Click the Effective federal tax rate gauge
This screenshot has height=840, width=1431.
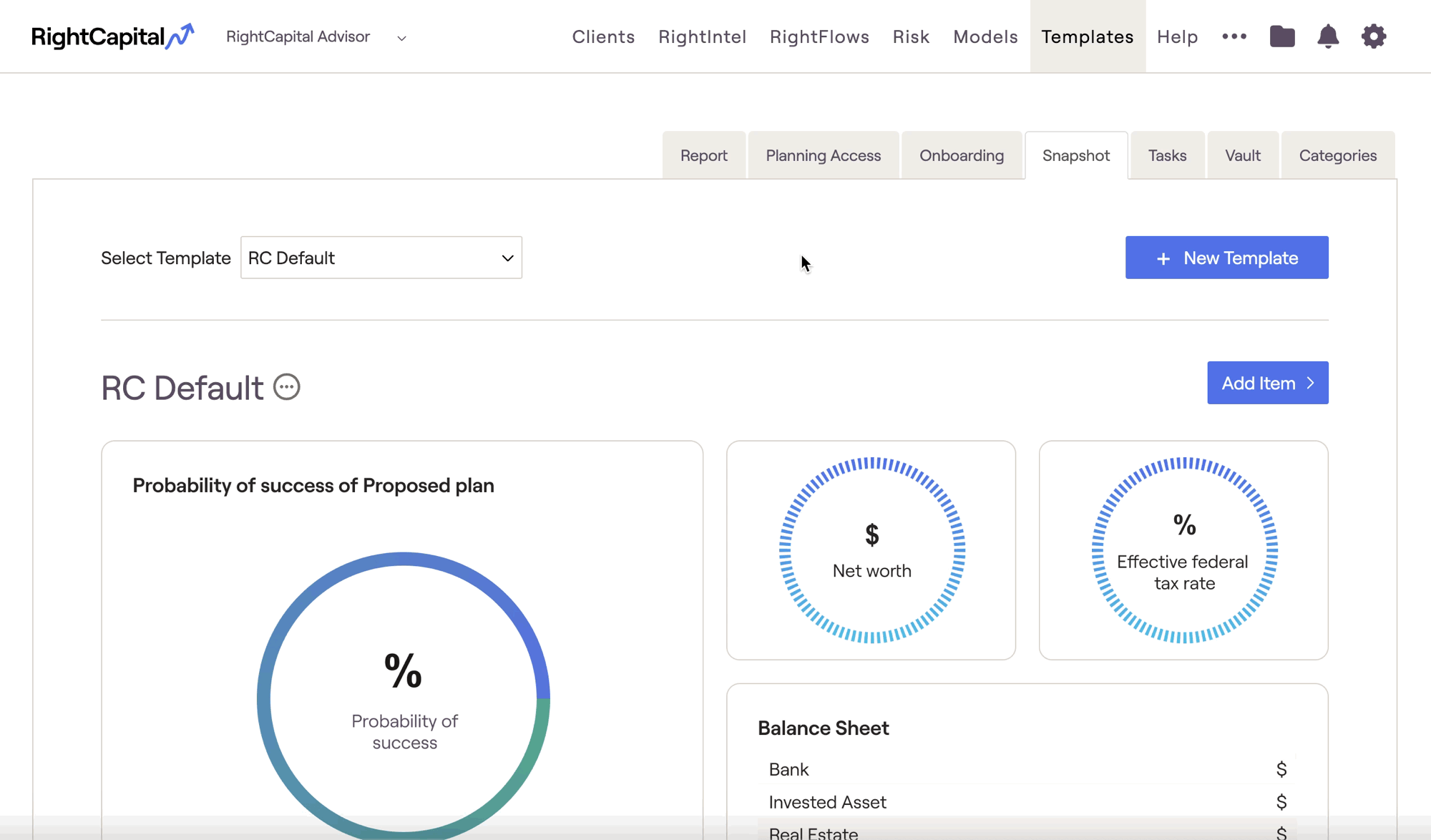pos(1184,550)
